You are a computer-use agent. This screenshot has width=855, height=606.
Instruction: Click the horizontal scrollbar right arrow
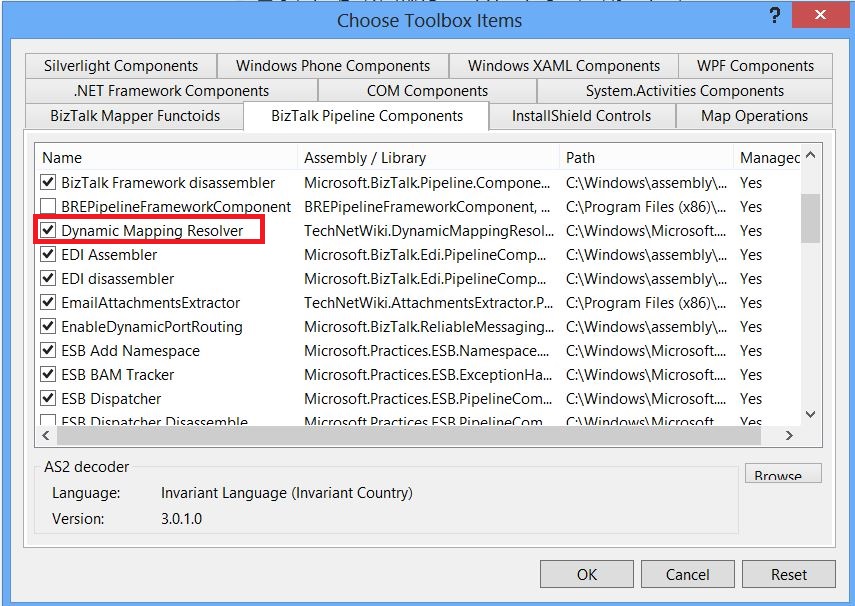pyautogui.click(x=789, y=435)
